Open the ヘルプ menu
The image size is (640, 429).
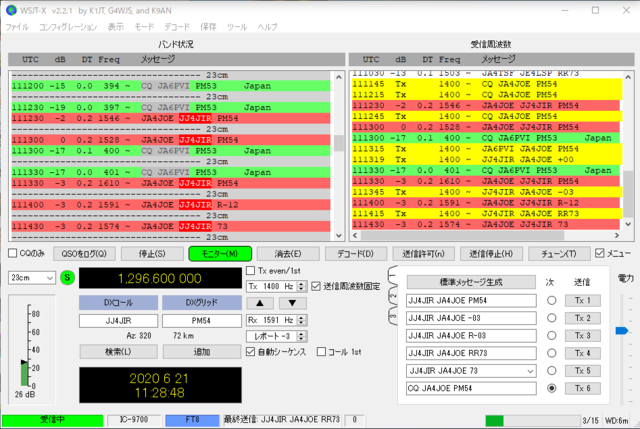pos(267,27)
